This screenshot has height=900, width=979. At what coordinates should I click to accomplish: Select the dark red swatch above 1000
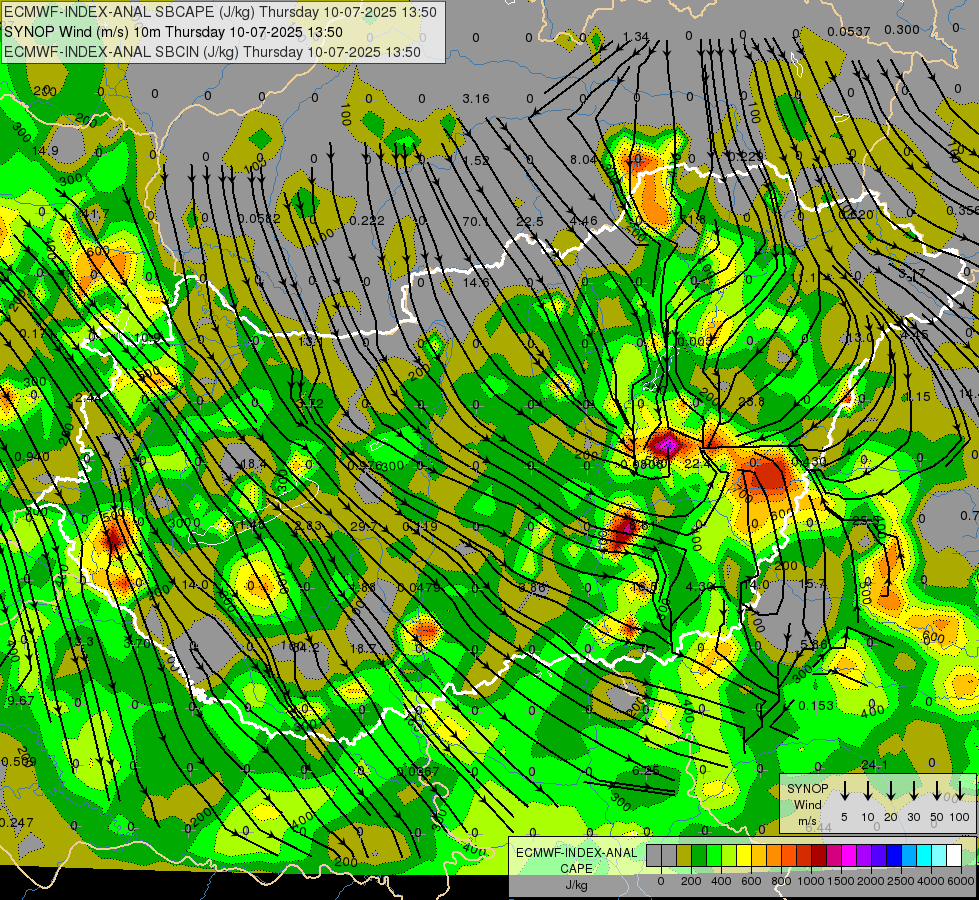click(x=819, y=855)
